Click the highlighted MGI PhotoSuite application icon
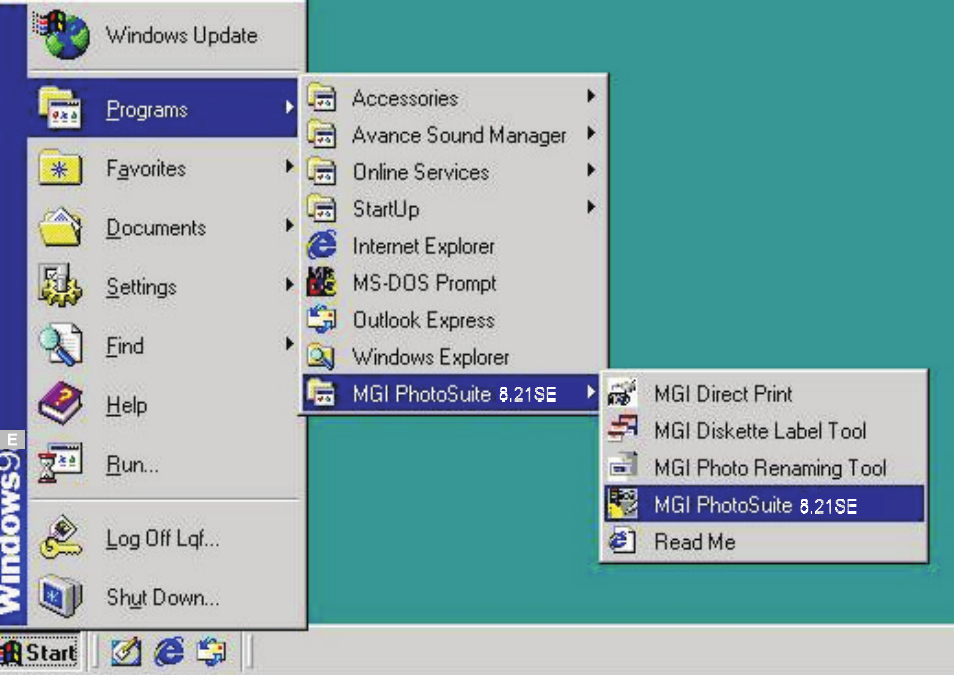 coord(622,504)
